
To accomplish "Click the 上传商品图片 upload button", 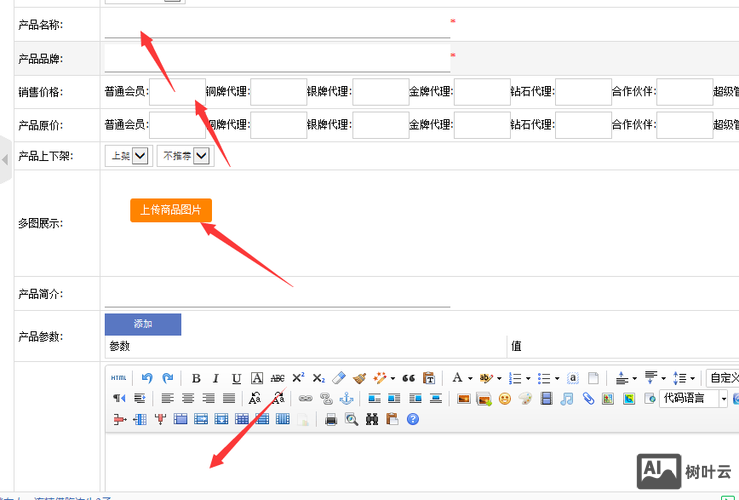I will pos(171,210).
